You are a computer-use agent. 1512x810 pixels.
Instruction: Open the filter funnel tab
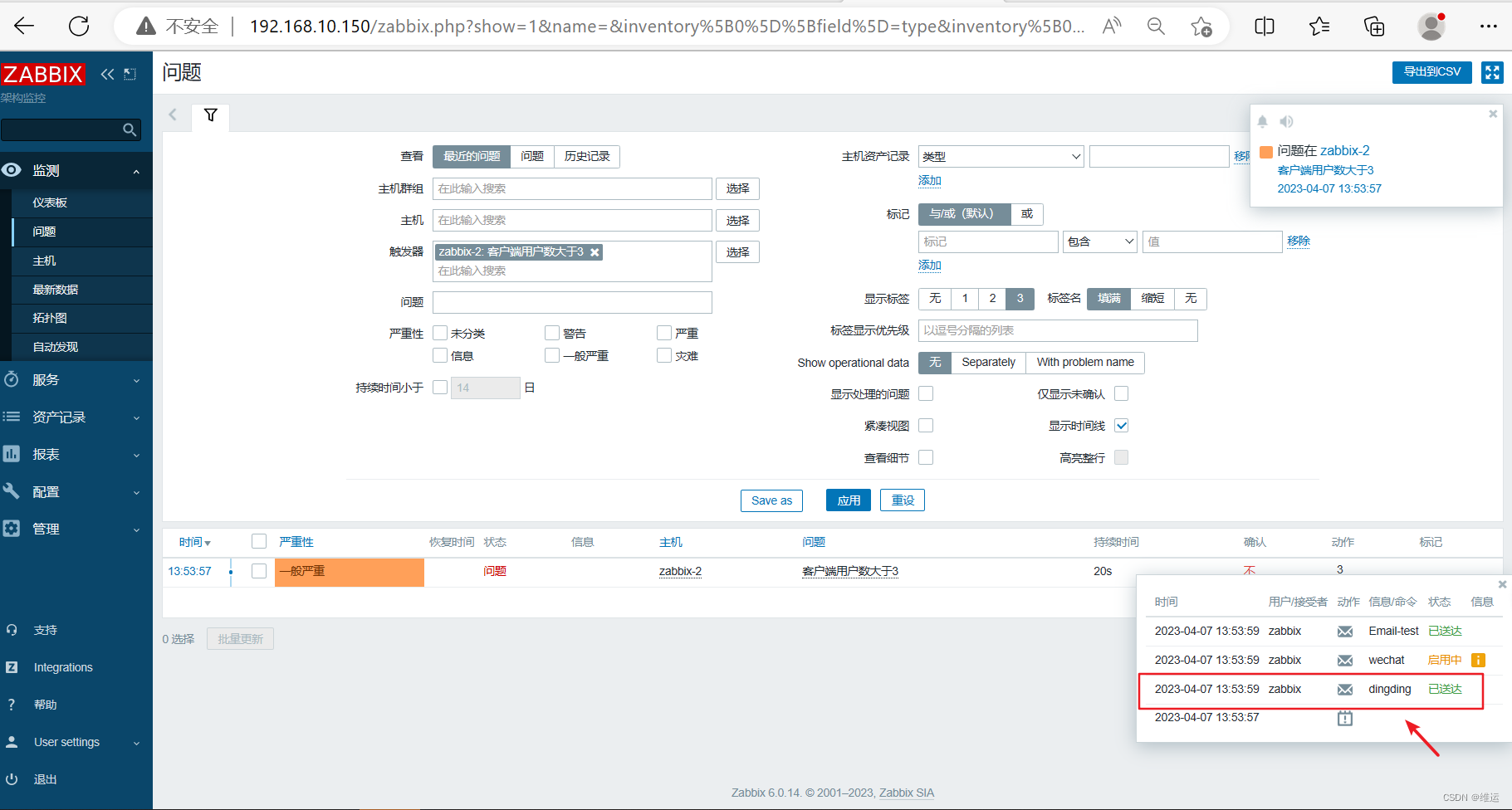coord(211,115)
